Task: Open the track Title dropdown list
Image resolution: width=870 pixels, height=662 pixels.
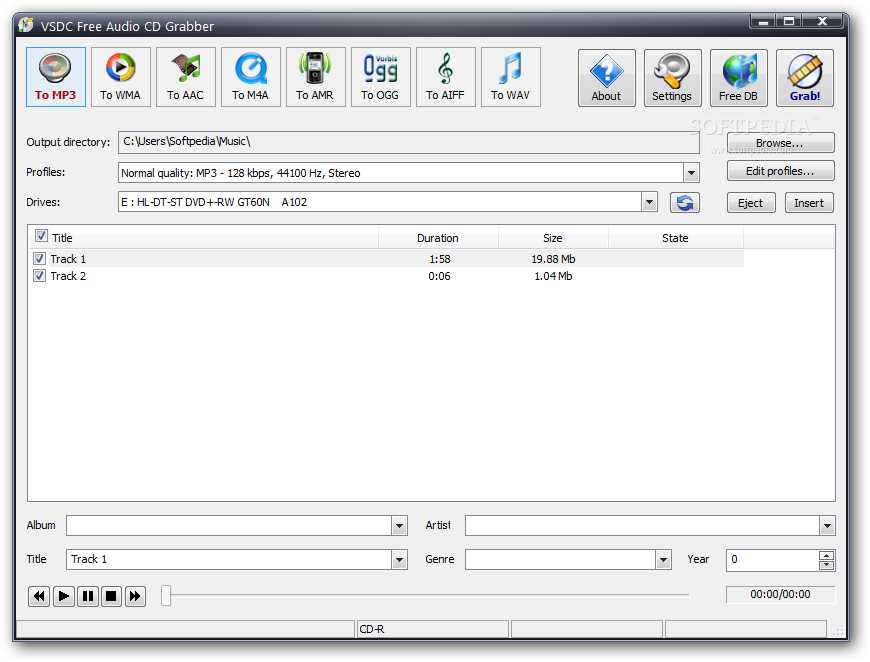Action: 399,559
